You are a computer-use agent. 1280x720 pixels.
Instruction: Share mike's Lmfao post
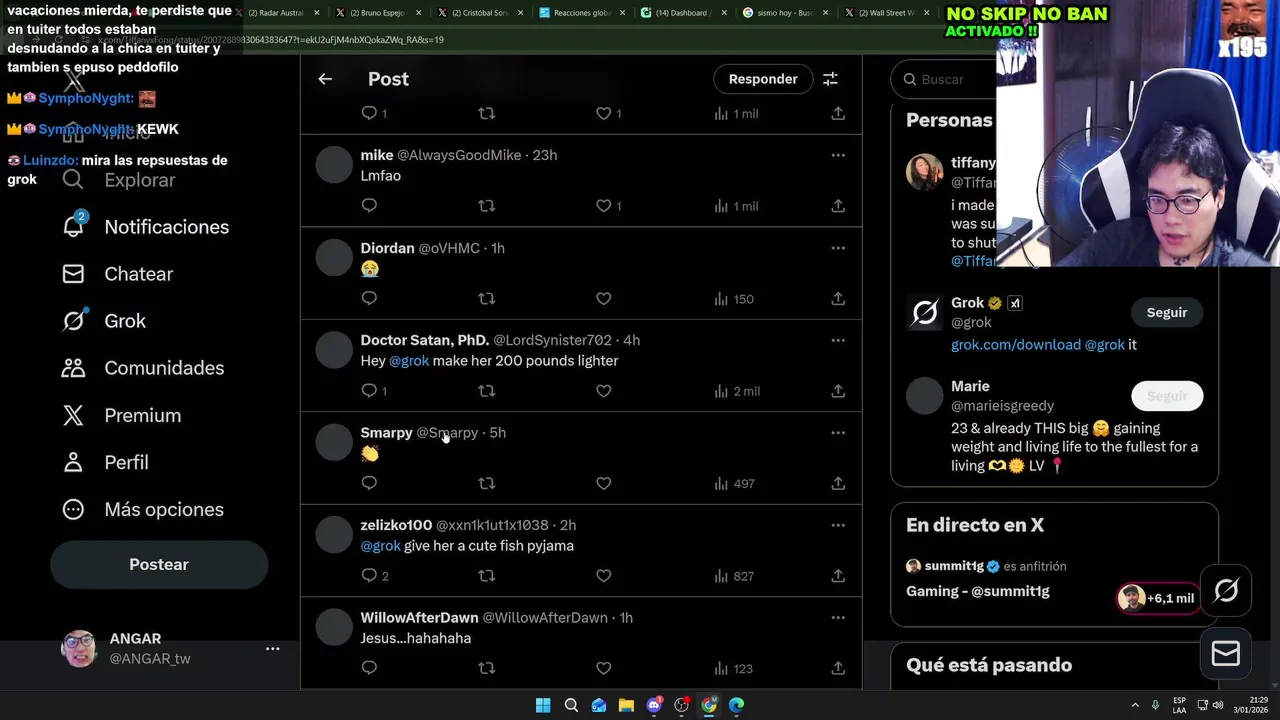838,206
